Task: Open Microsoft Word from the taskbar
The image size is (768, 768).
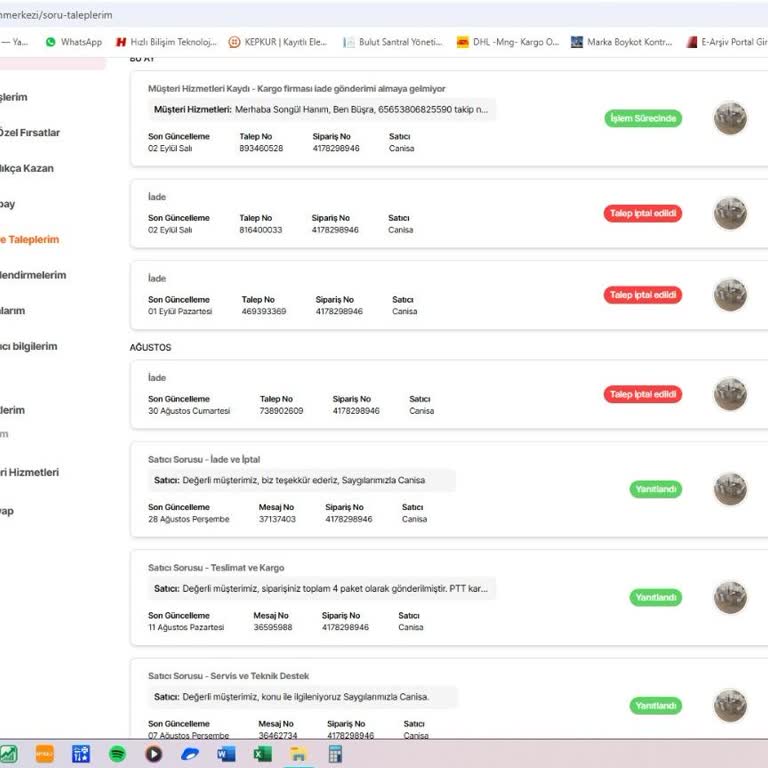Action: point(226,754)
